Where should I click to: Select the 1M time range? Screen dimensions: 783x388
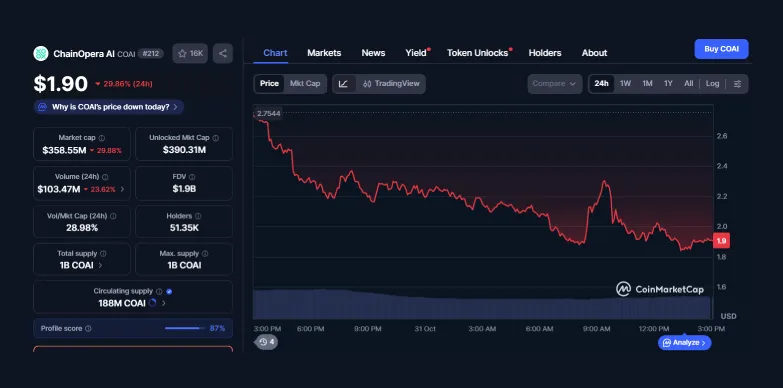pyautogui.click(x=647, y=84)
